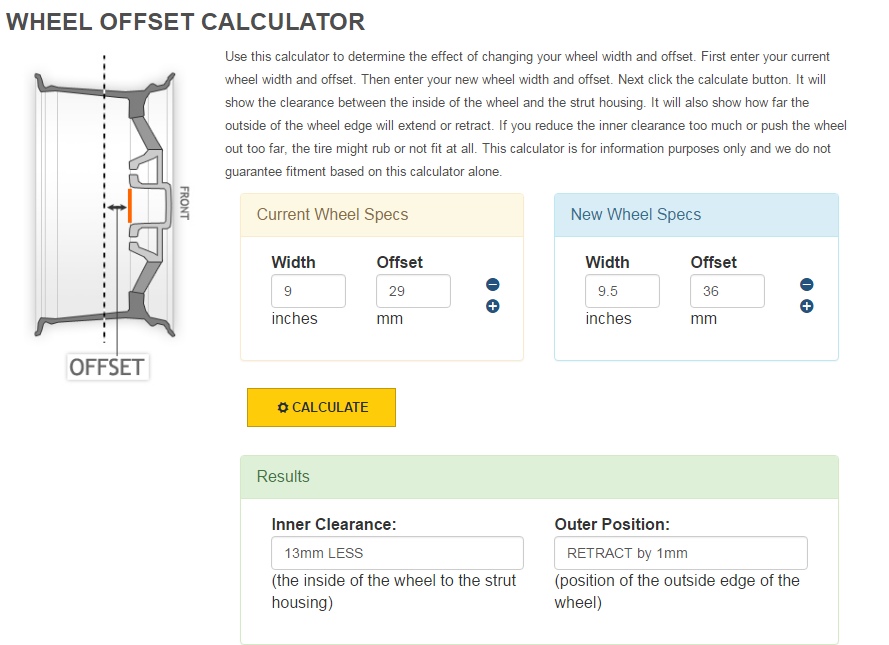Click the CALCULATE button

point(321,407)
